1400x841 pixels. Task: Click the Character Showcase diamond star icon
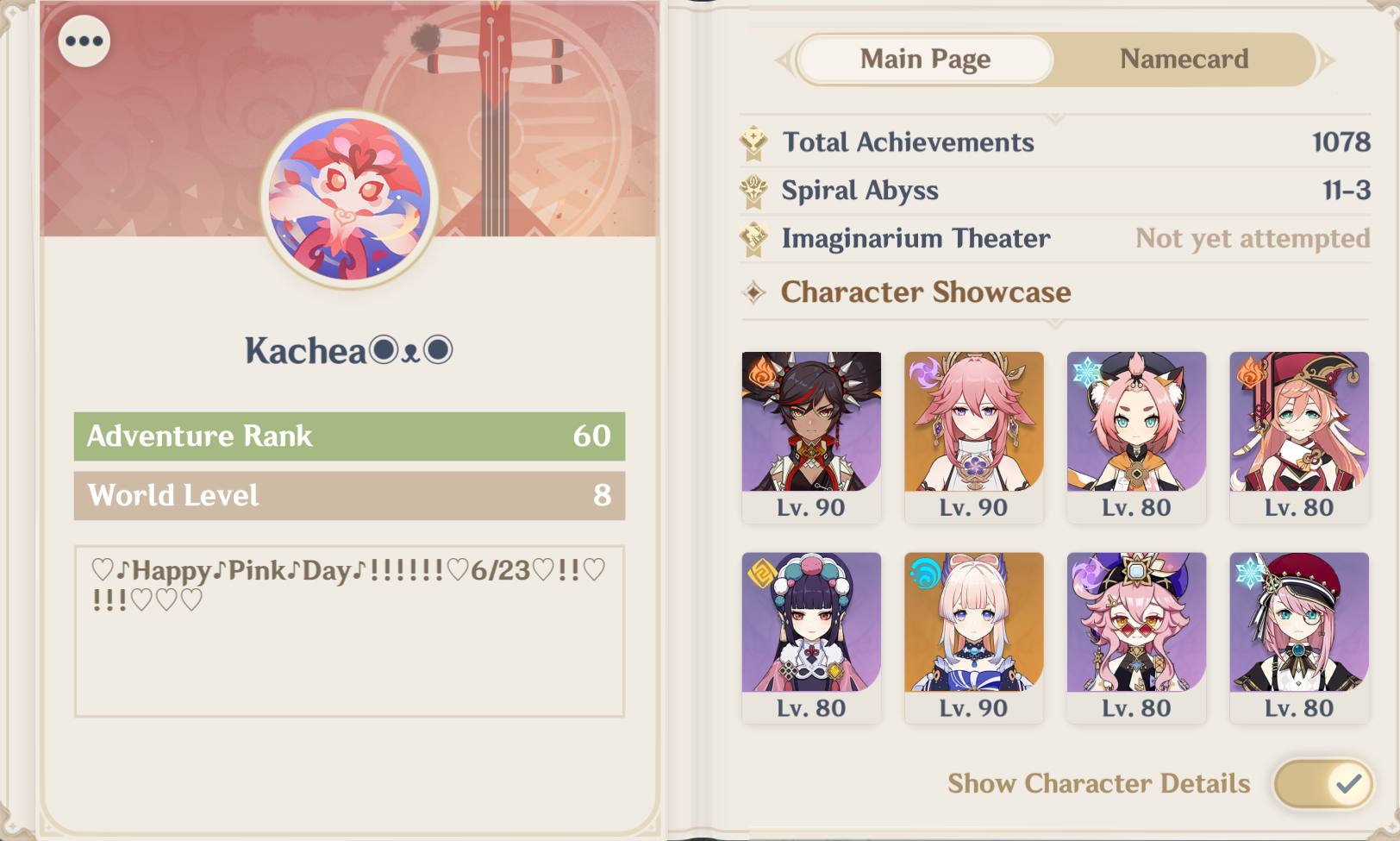[x=754, y=292]
